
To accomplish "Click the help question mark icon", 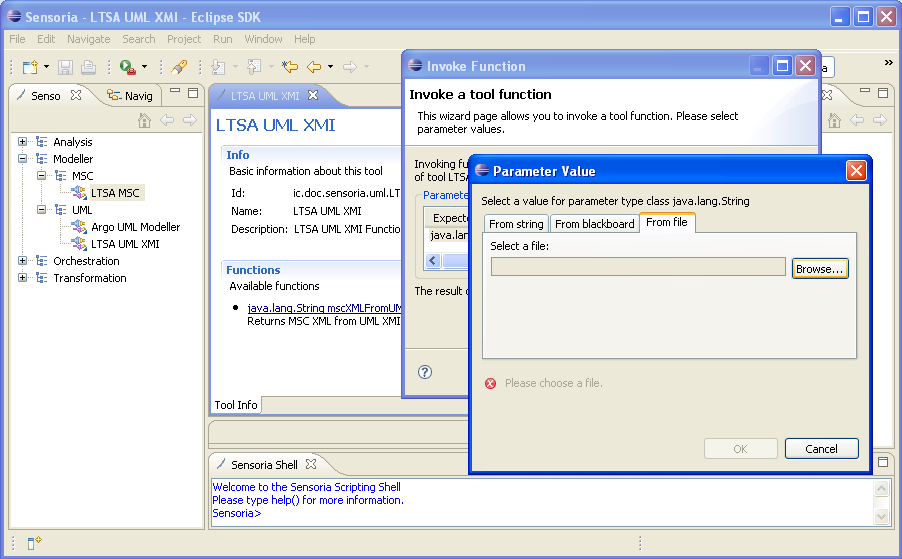I will pos(425,372).
